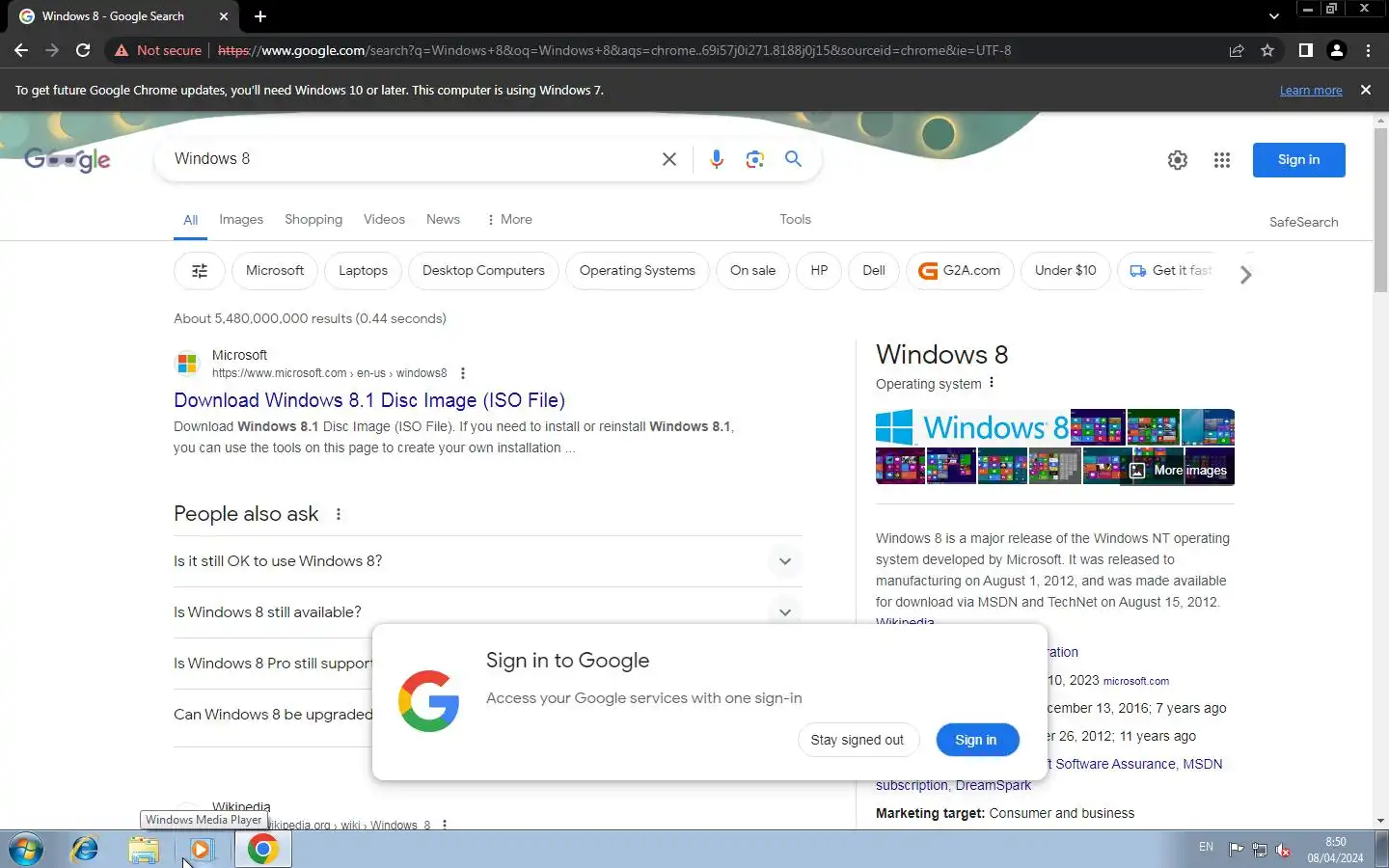
Task: Select the All results tab
Action: click(x=191, y=220)
